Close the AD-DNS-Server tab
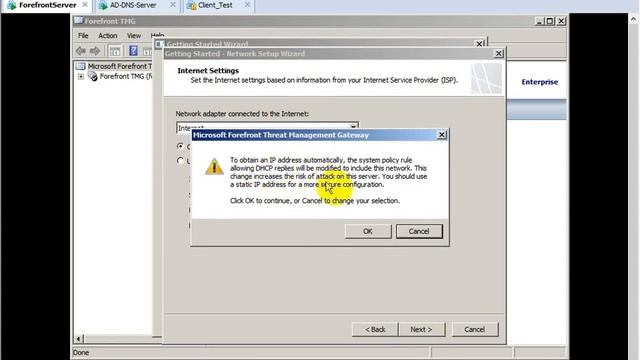Screen dimensions: 640x360 pos(173,5)
